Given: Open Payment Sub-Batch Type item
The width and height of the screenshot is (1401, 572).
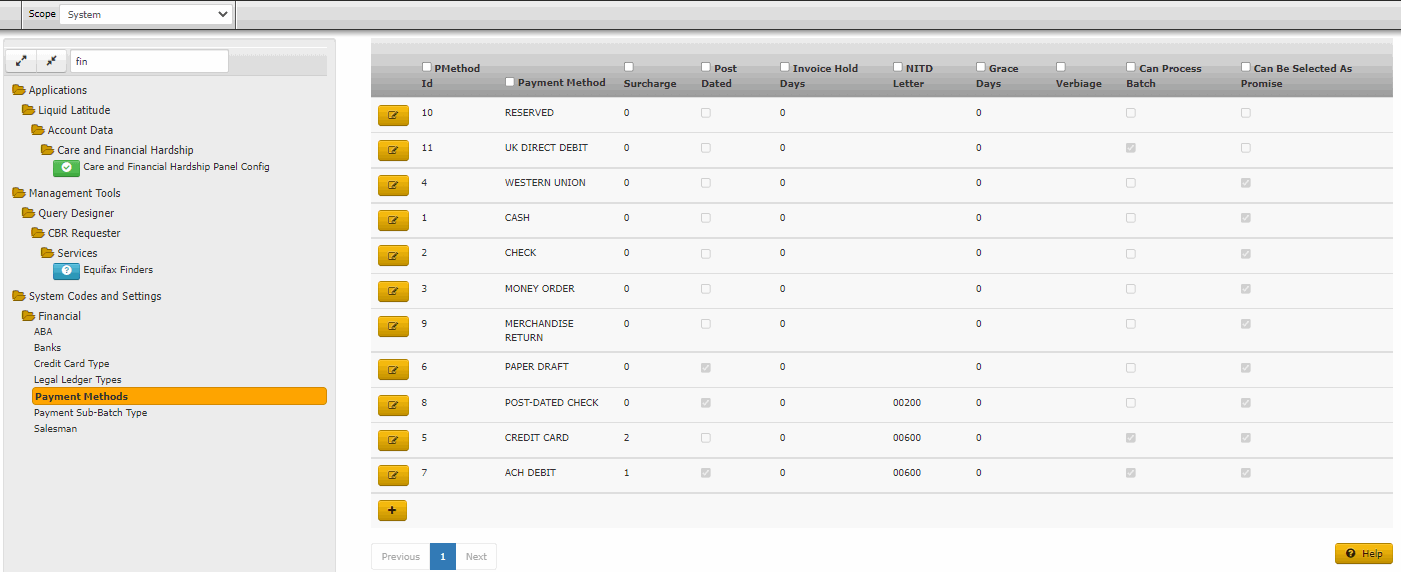Looking at the screenshot, I should tap(90, 412).
